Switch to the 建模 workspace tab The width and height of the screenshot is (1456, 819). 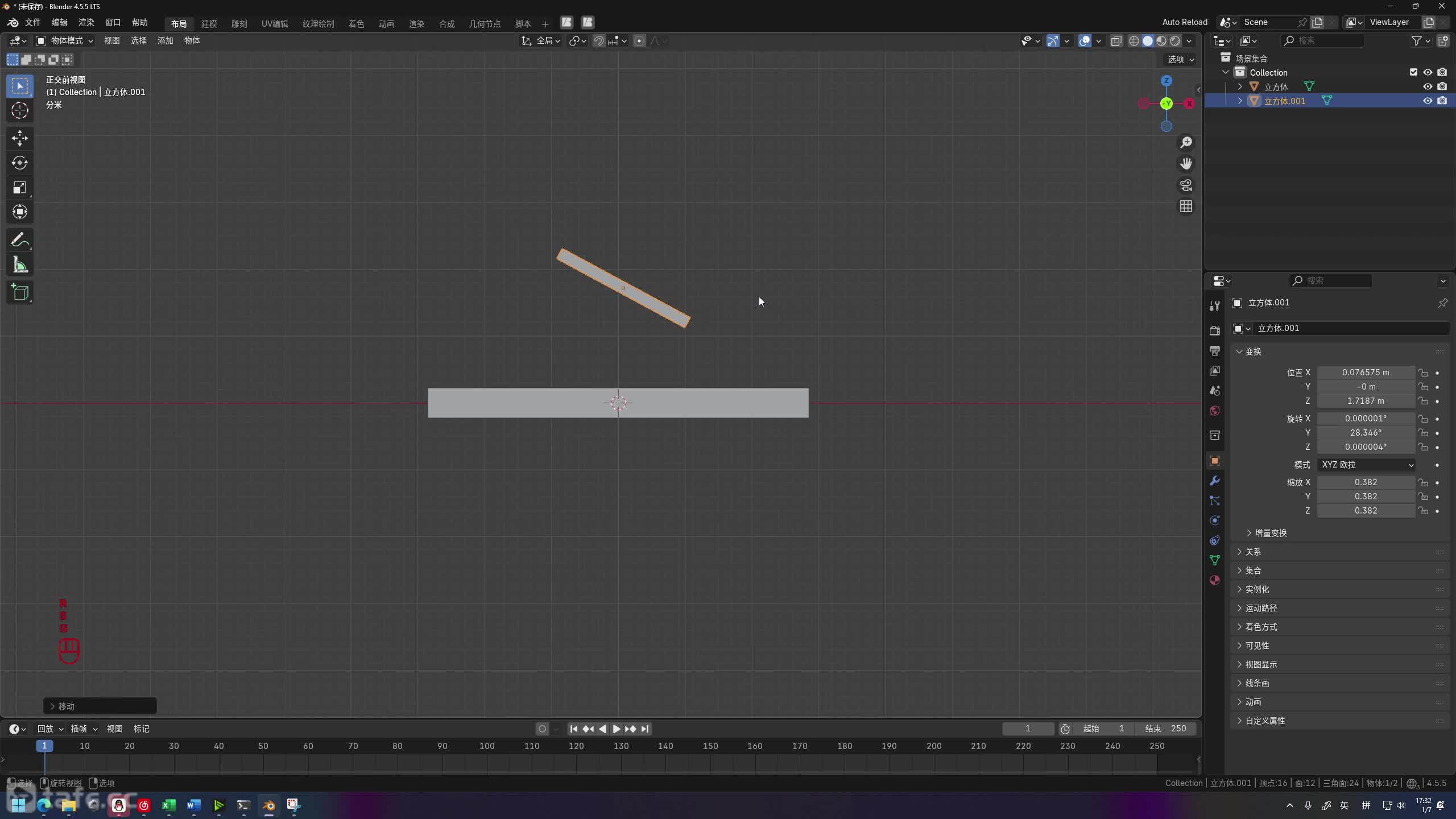click(x=209, y=23)
